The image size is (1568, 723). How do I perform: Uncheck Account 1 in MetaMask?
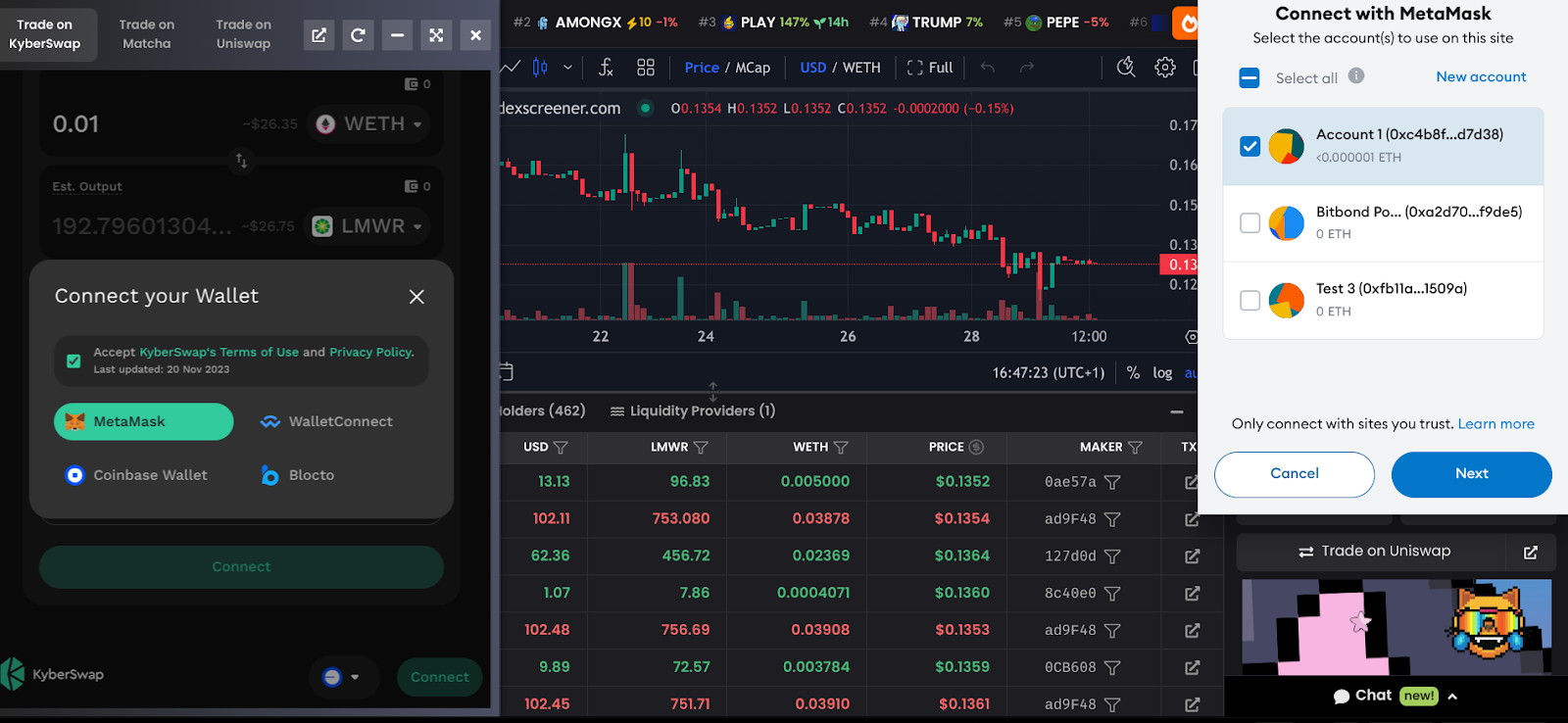click(1249, 146)
